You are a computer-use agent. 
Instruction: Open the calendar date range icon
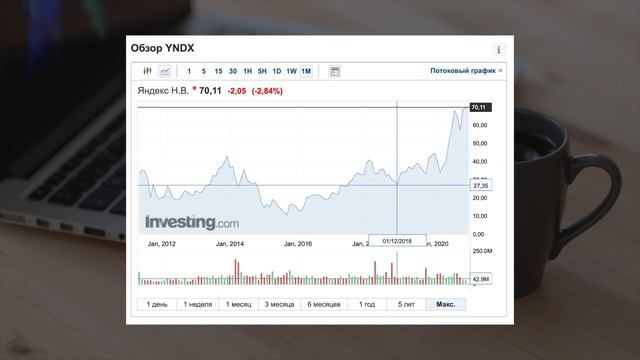pos(335,71)
